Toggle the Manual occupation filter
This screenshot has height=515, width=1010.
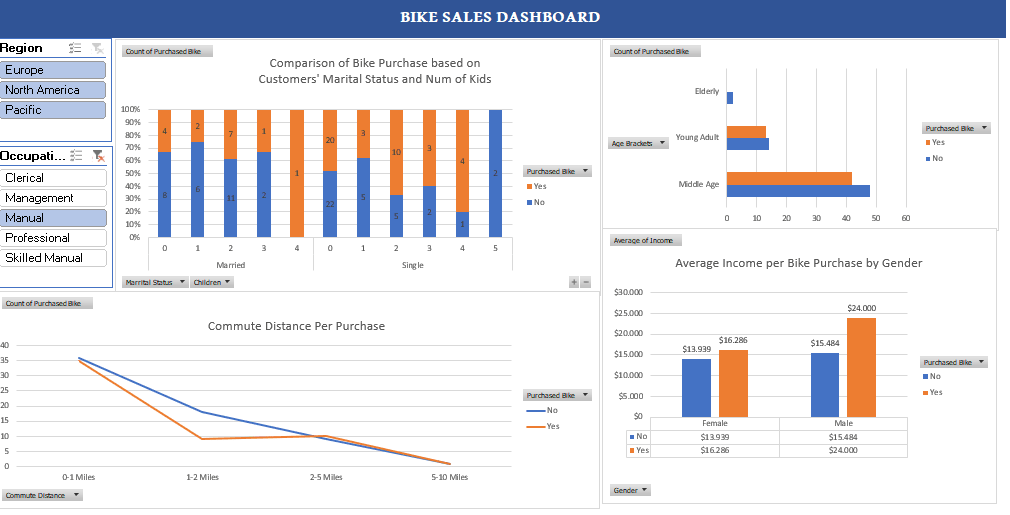point(54,218)
